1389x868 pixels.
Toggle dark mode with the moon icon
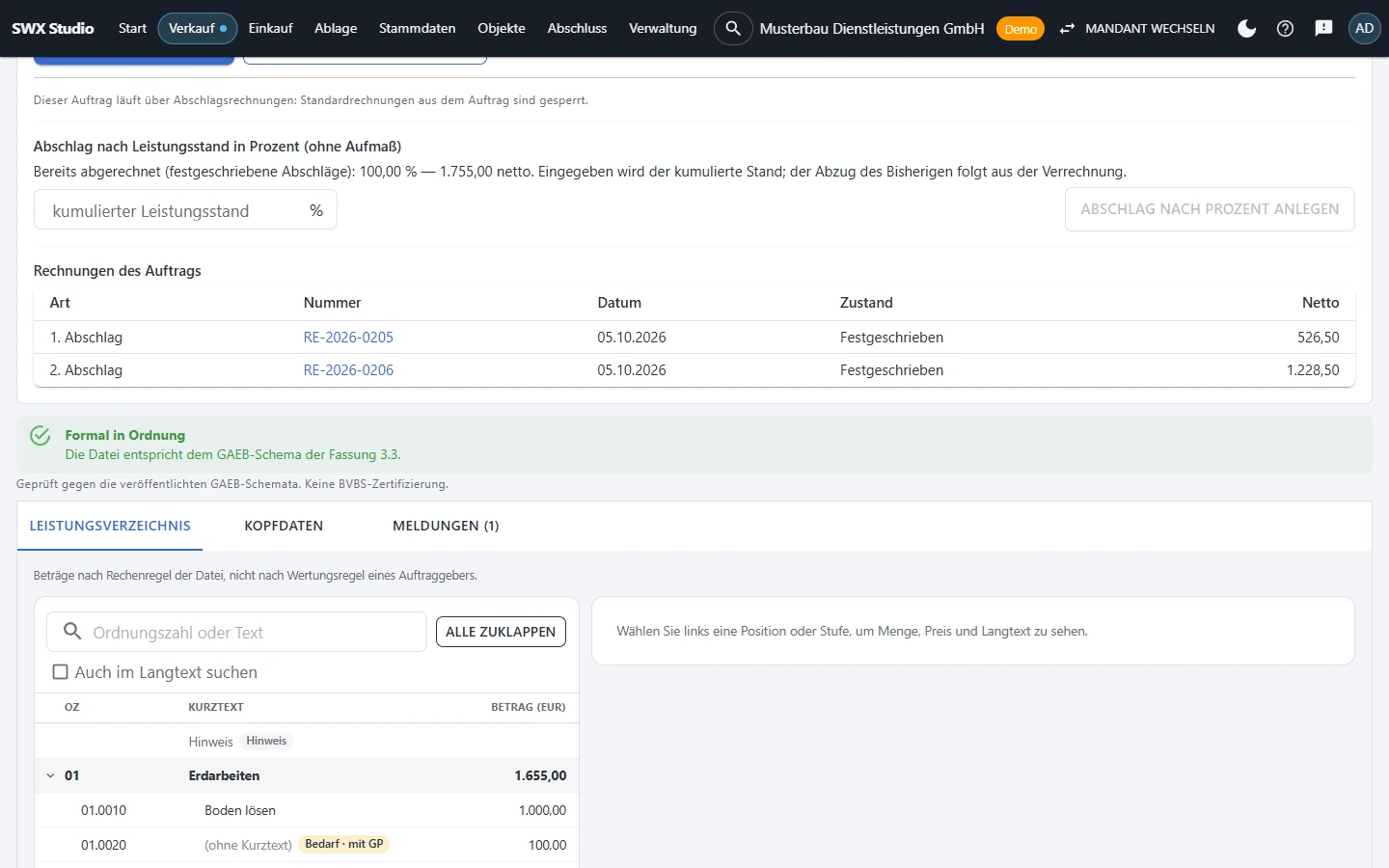pyautogui.click(x=1246, y=28)
